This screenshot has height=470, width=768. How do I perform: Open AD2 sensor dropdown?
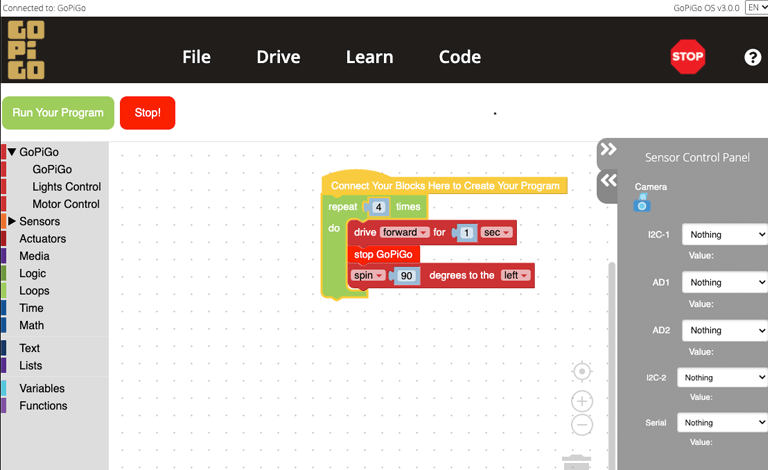point(724,330)
